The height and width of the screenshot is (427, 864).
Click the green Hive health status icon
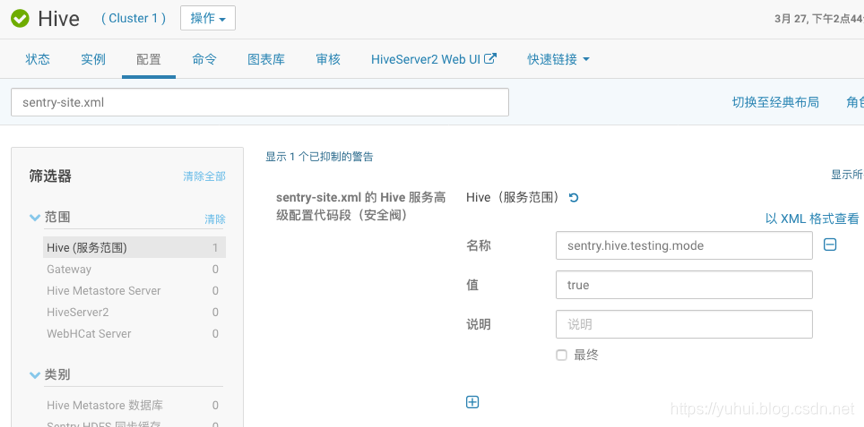pyautogui.click(x=20, y=19)
